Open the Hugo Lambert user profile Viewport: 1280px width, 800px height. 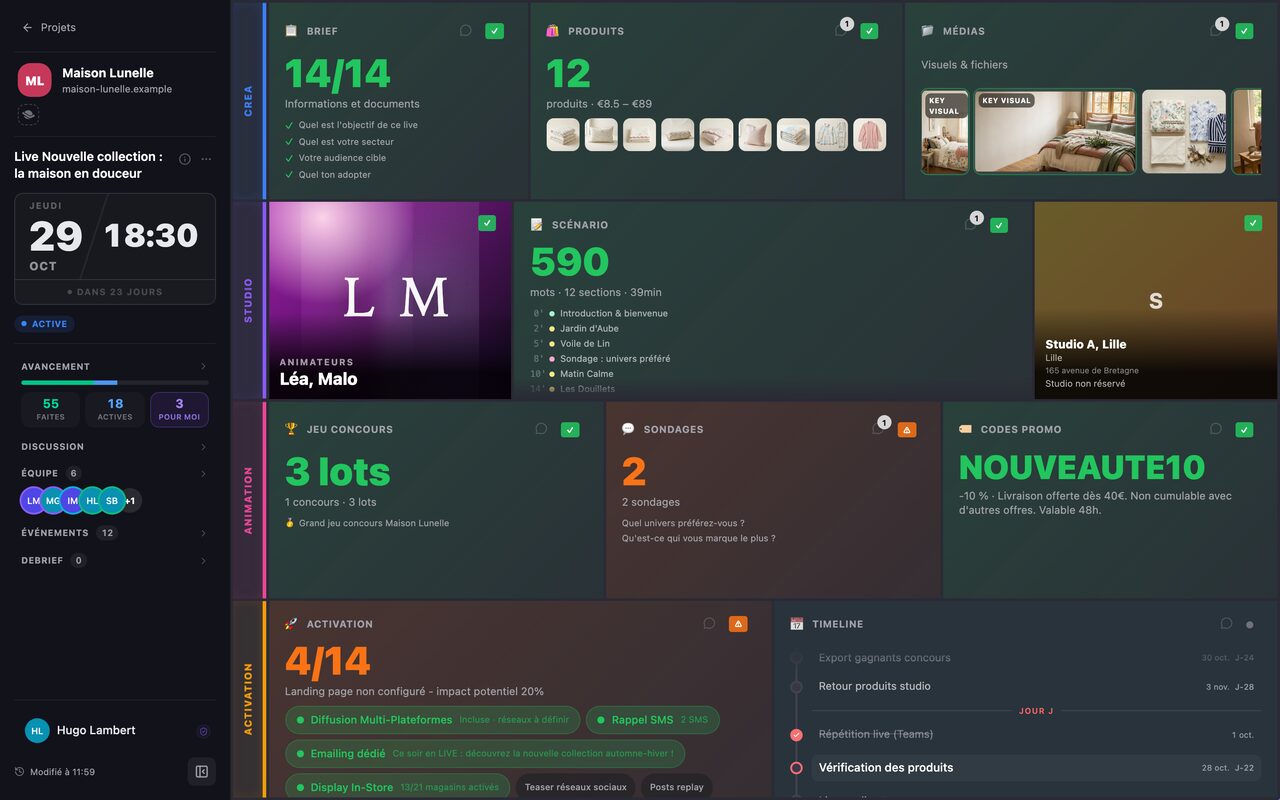80,731
